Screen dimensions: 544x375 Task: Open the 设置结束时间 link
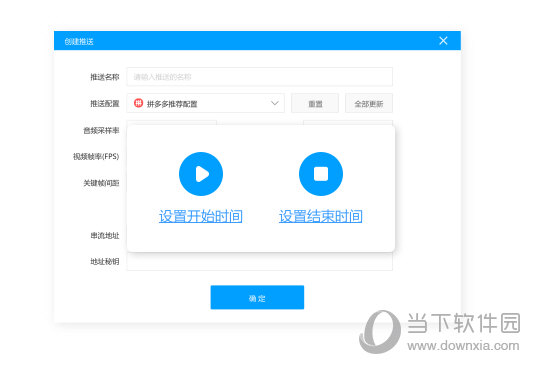pyautogui.click(x=321, y=216)
